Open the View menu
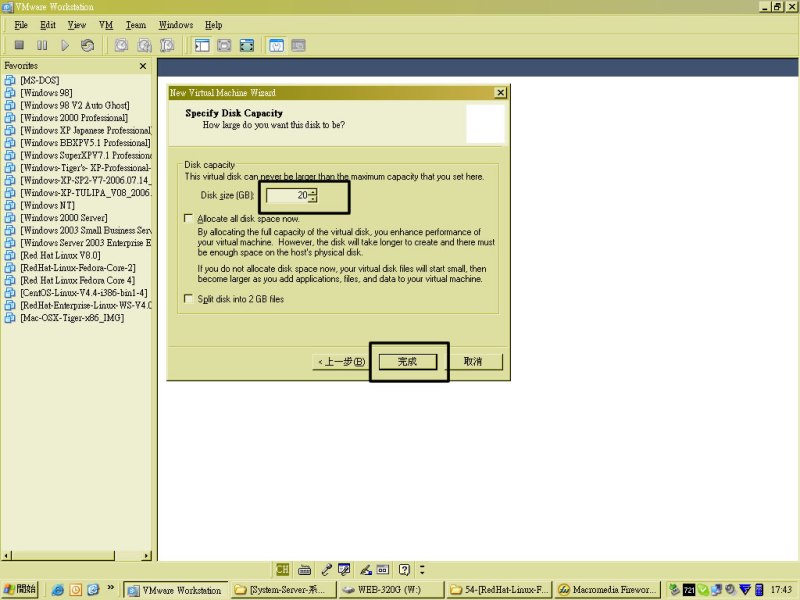Screen dimensions: 800x600 pos(77,24)
